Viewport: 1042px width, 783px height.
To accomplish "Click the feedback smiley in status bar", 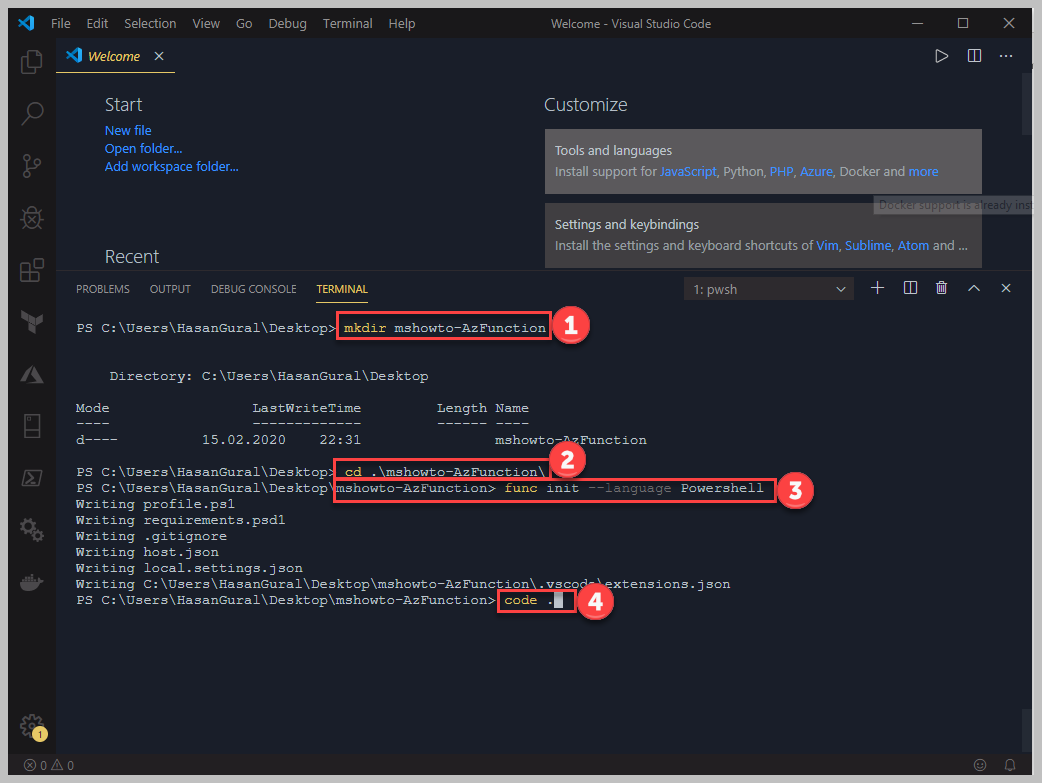I will click(980, 765).
